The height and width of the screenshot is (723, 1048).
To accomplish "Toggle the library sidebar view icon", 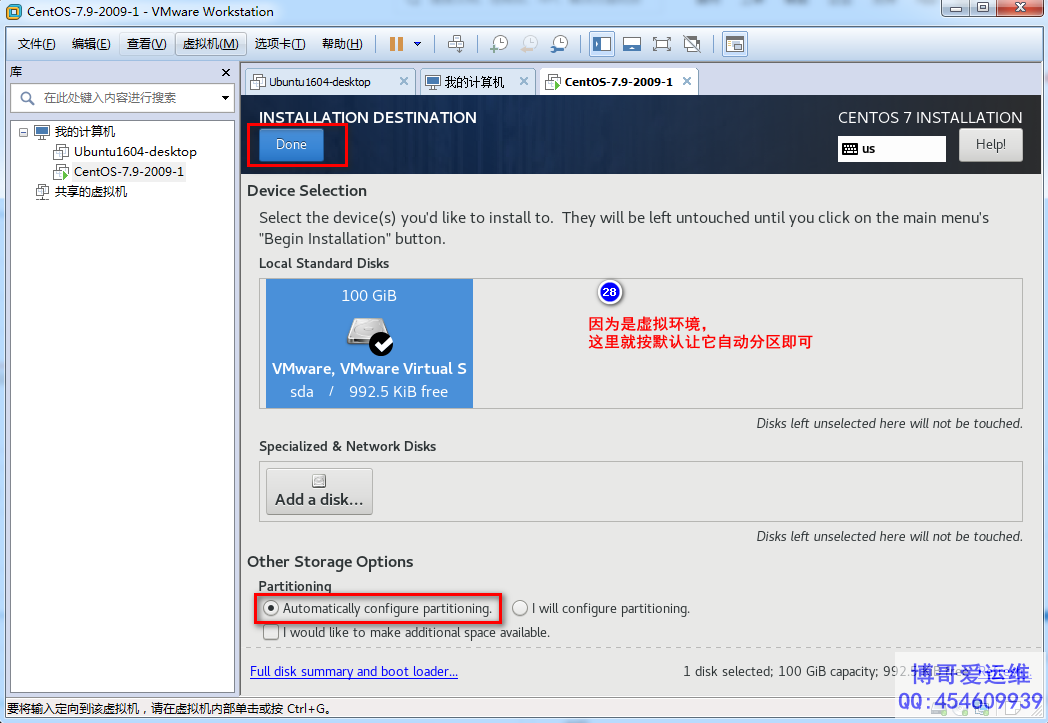I will click(601, 44).
